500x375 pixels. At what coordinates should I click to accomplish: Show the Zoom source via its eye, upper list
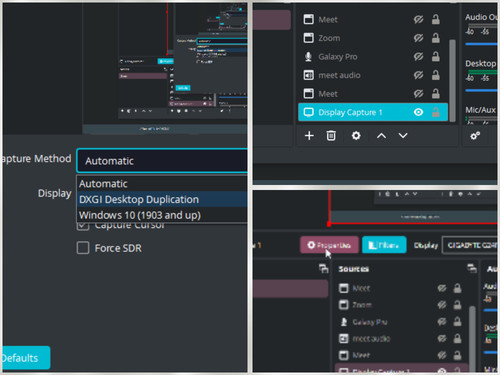point(418,38)
